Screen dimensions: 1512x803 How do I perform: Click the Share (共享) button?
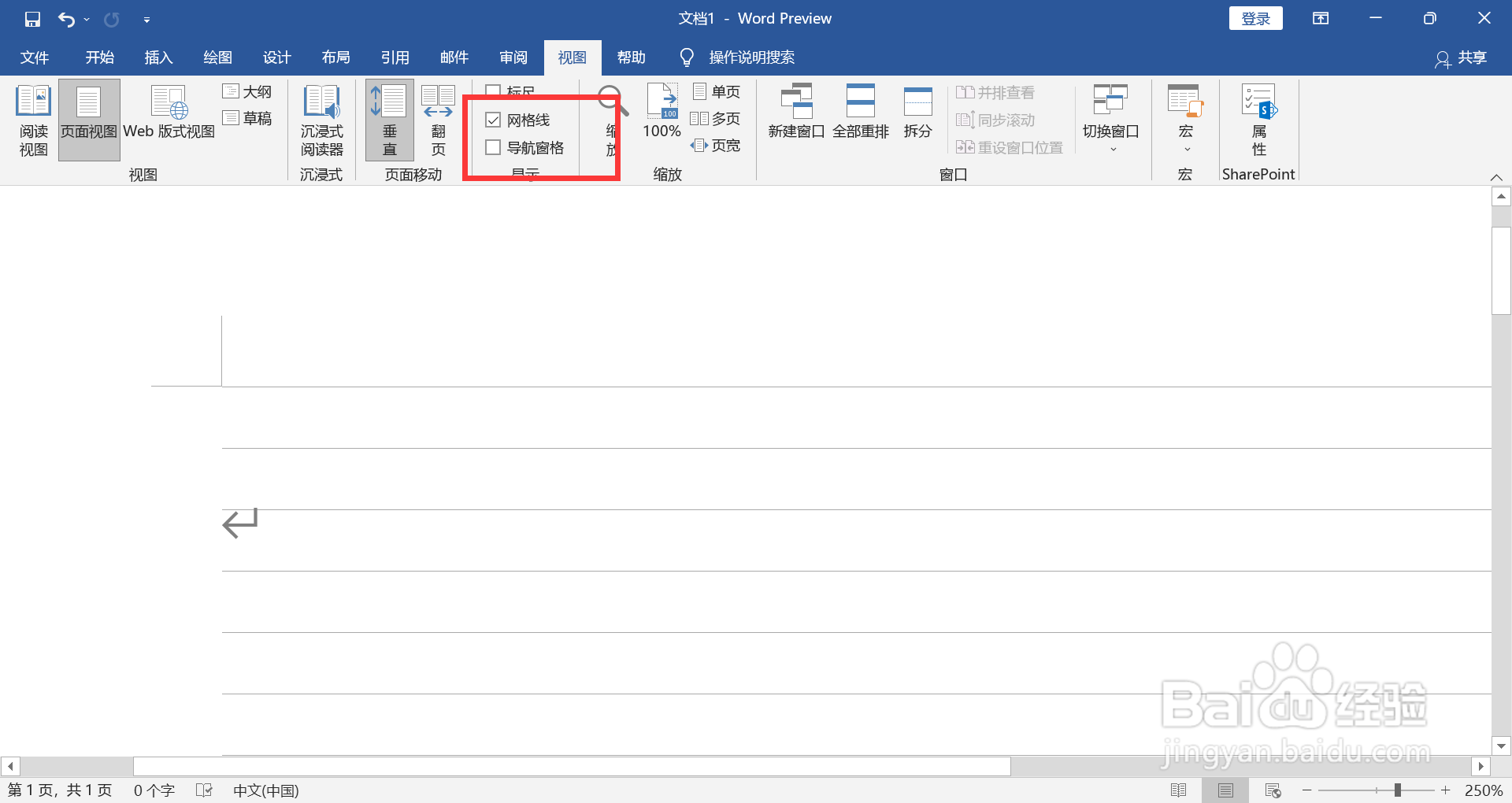1462,57
